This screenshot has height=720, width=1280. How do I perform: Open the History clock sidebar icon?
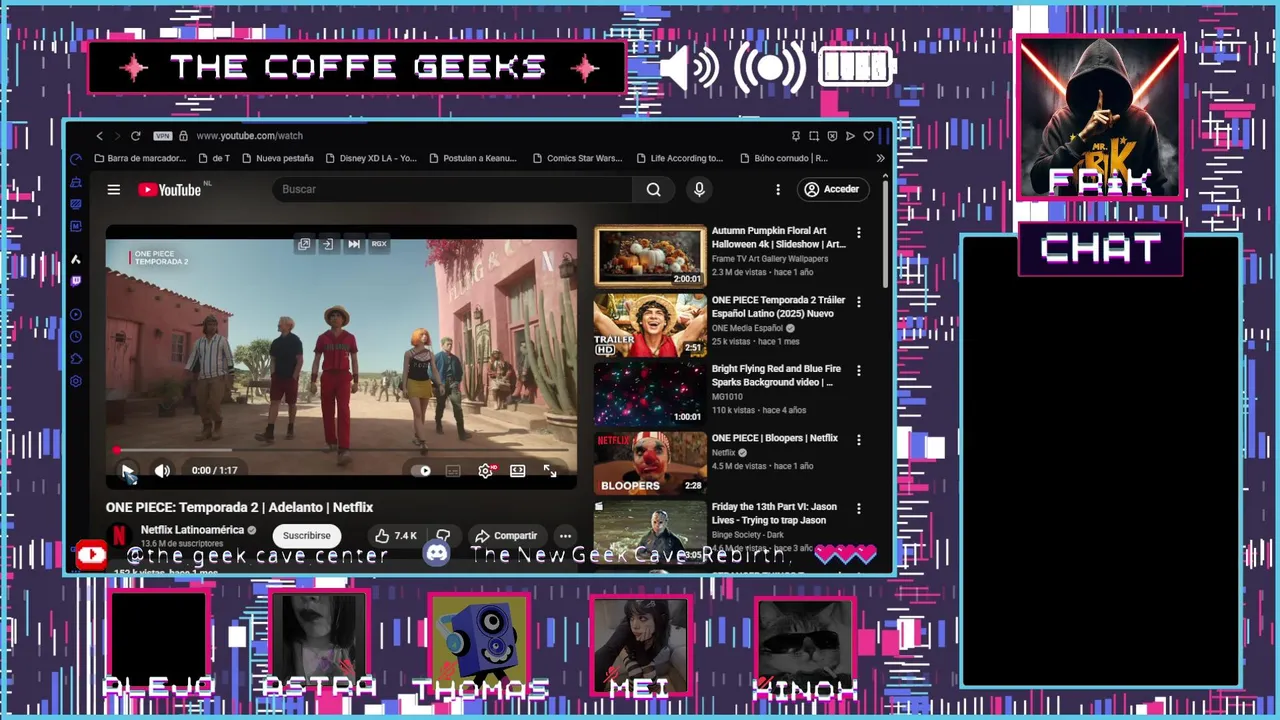tap(75, 337)
